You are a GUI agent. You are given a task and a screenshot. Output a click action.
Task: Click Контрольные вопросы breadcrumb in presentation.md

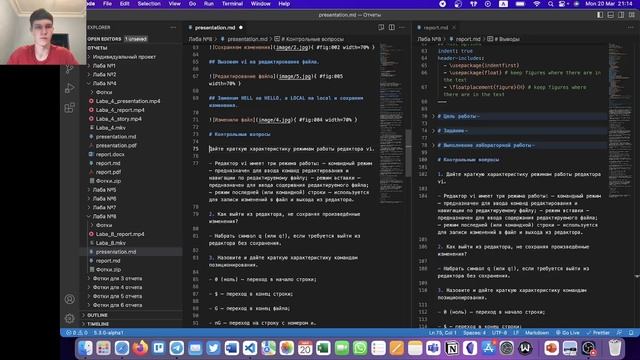[312, 39]
